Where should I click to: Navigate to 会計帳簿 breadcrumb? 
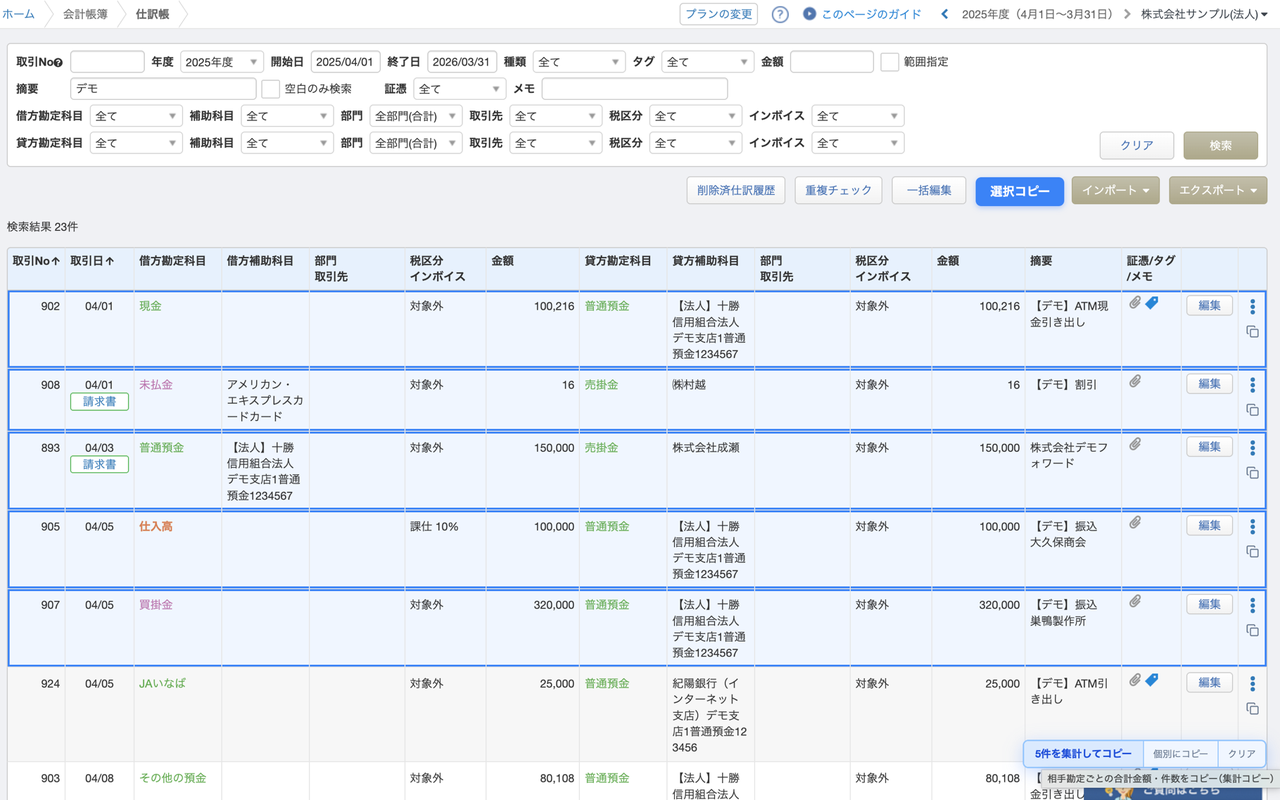point(85,14)
